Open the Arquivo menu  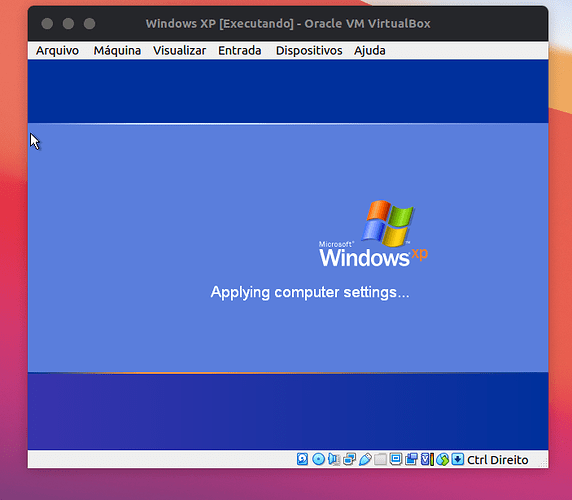(x=57, y=50)
